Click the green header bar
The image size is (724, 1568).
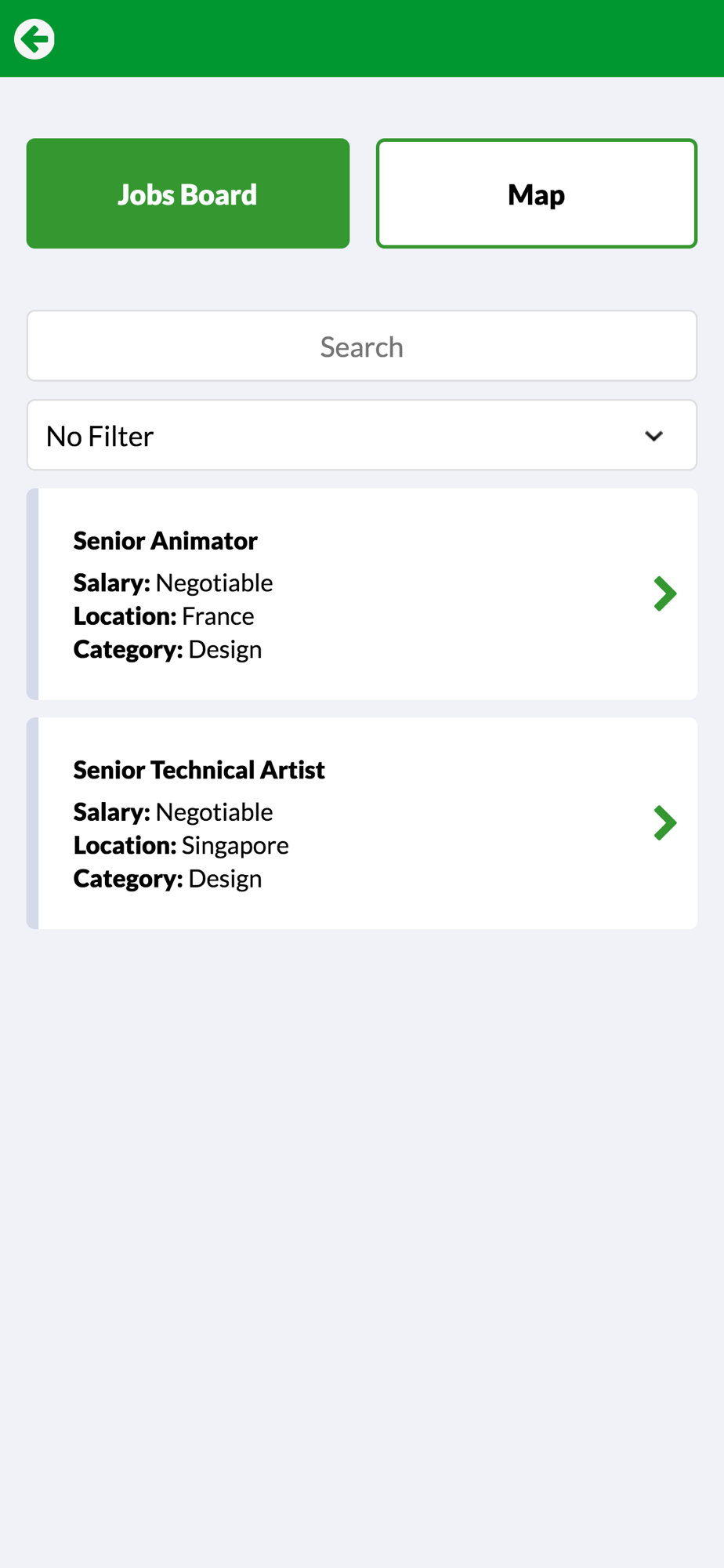(x=362, y=38)
